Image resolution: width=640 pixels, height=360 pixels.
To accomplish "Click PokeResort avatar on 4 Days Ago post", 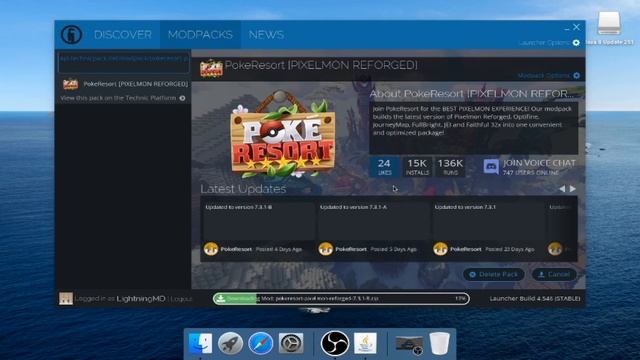I will click(211, 249).
